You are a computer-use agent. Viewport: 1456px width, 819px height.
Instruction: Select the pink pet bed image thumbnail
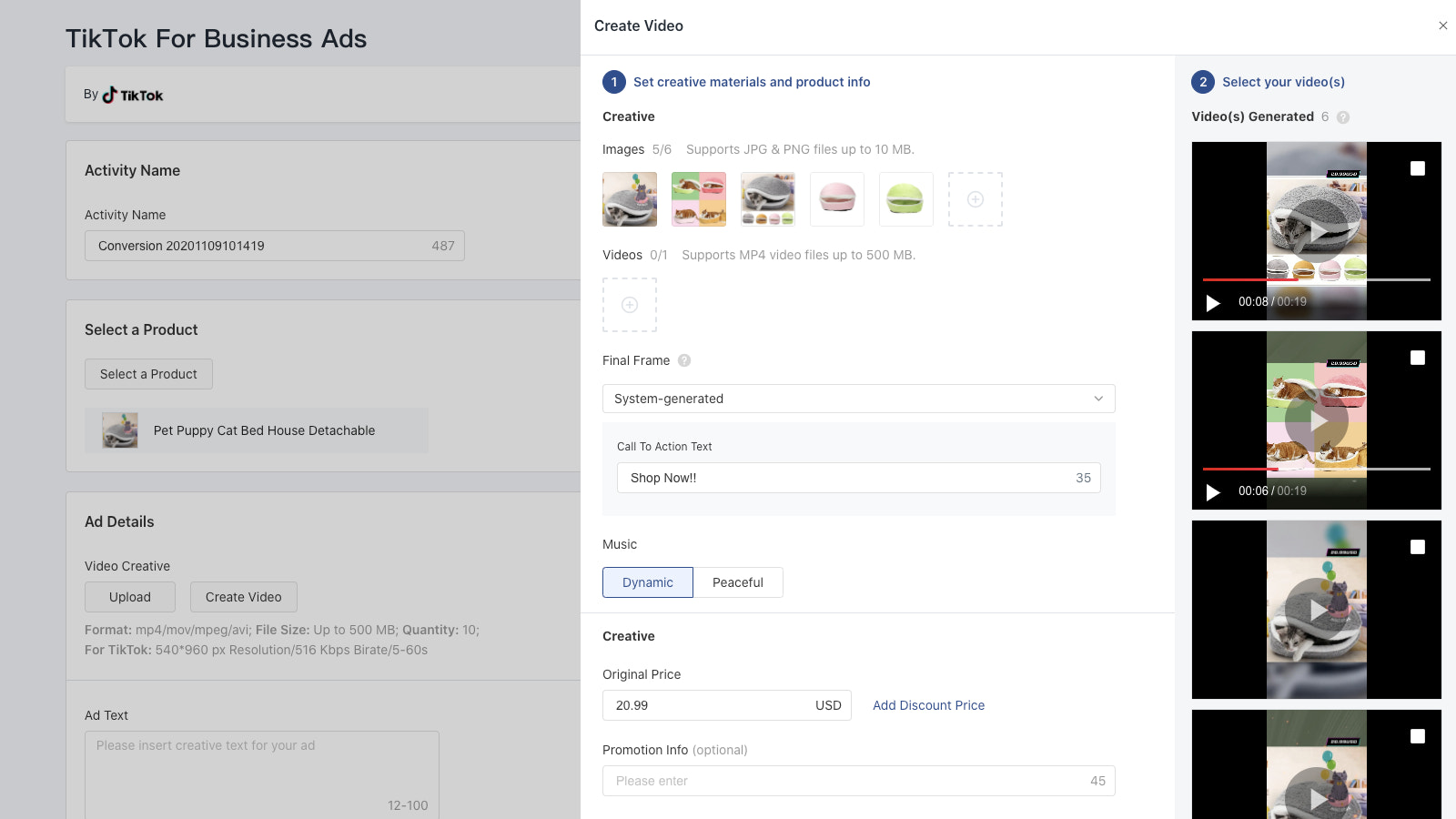[x=836, y=199]
